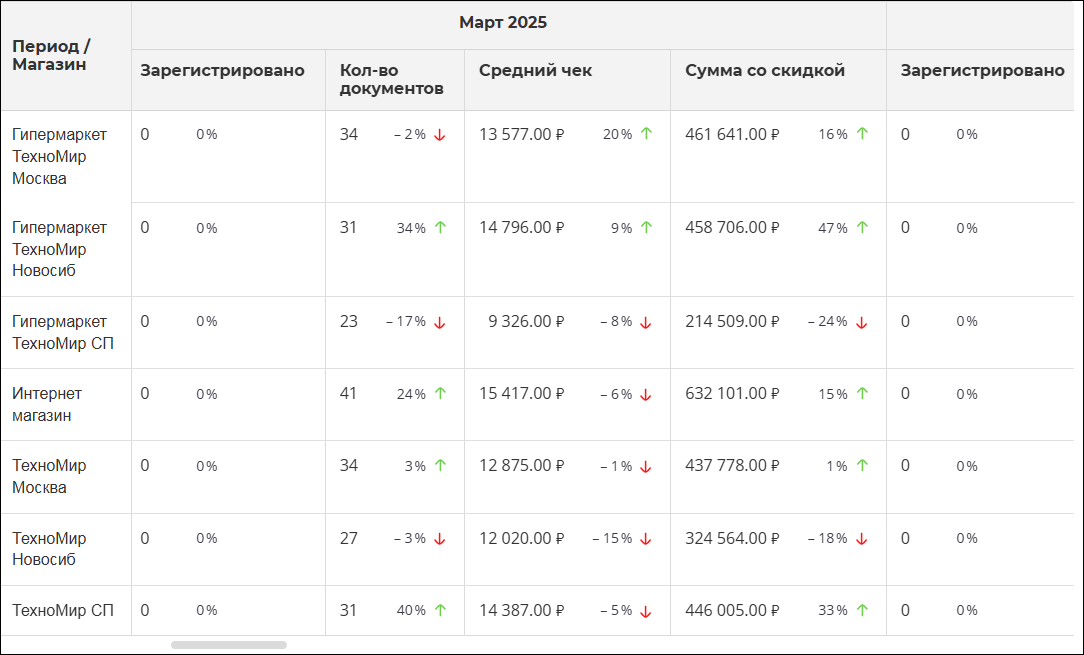Click red arrow next to −1% average check
The image size is (1084, 655).
(x=646, y=467)
